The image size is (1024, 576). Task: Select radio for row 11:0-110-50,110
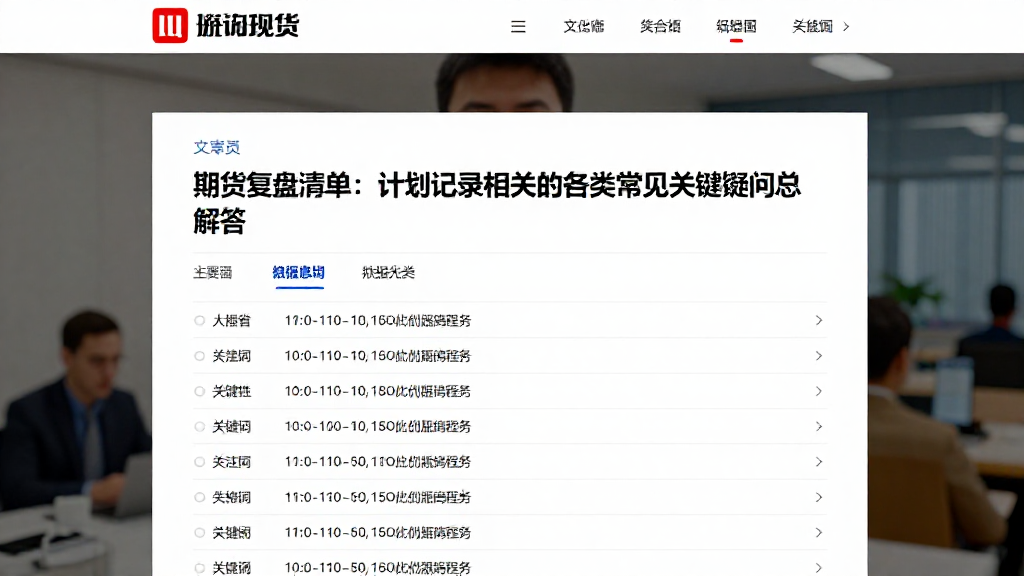pyautogui.click(x=199, y=462)
